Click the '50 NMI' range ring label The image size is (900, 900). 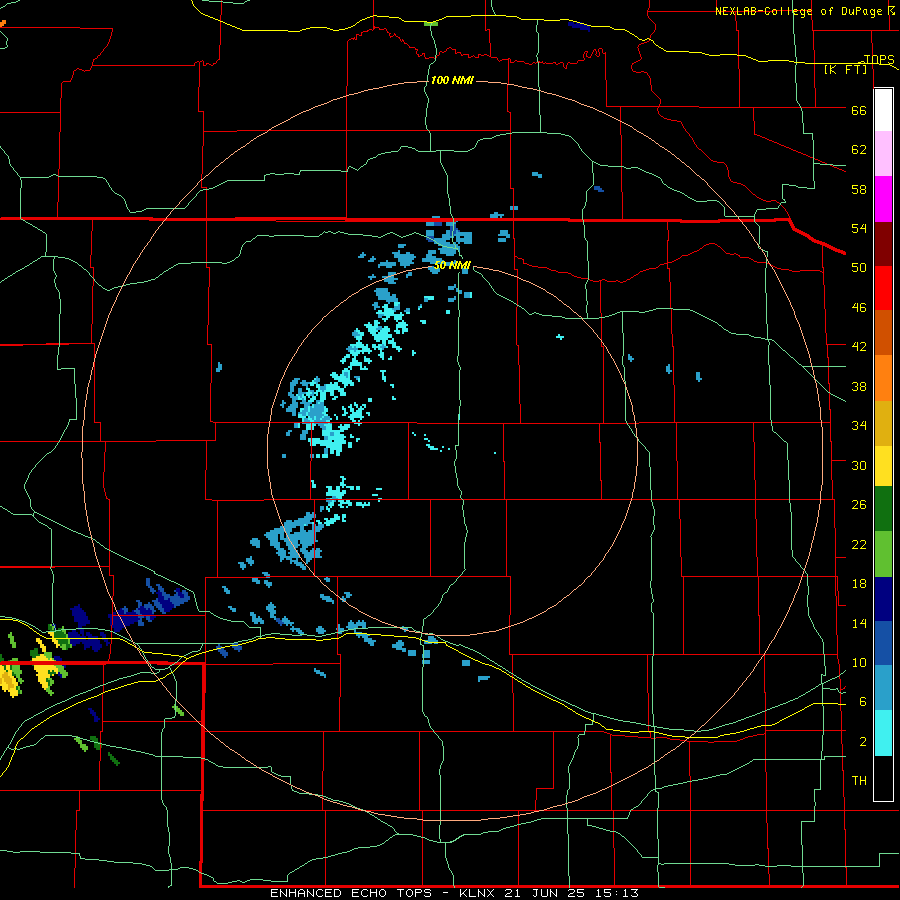[x=452, y=265]
